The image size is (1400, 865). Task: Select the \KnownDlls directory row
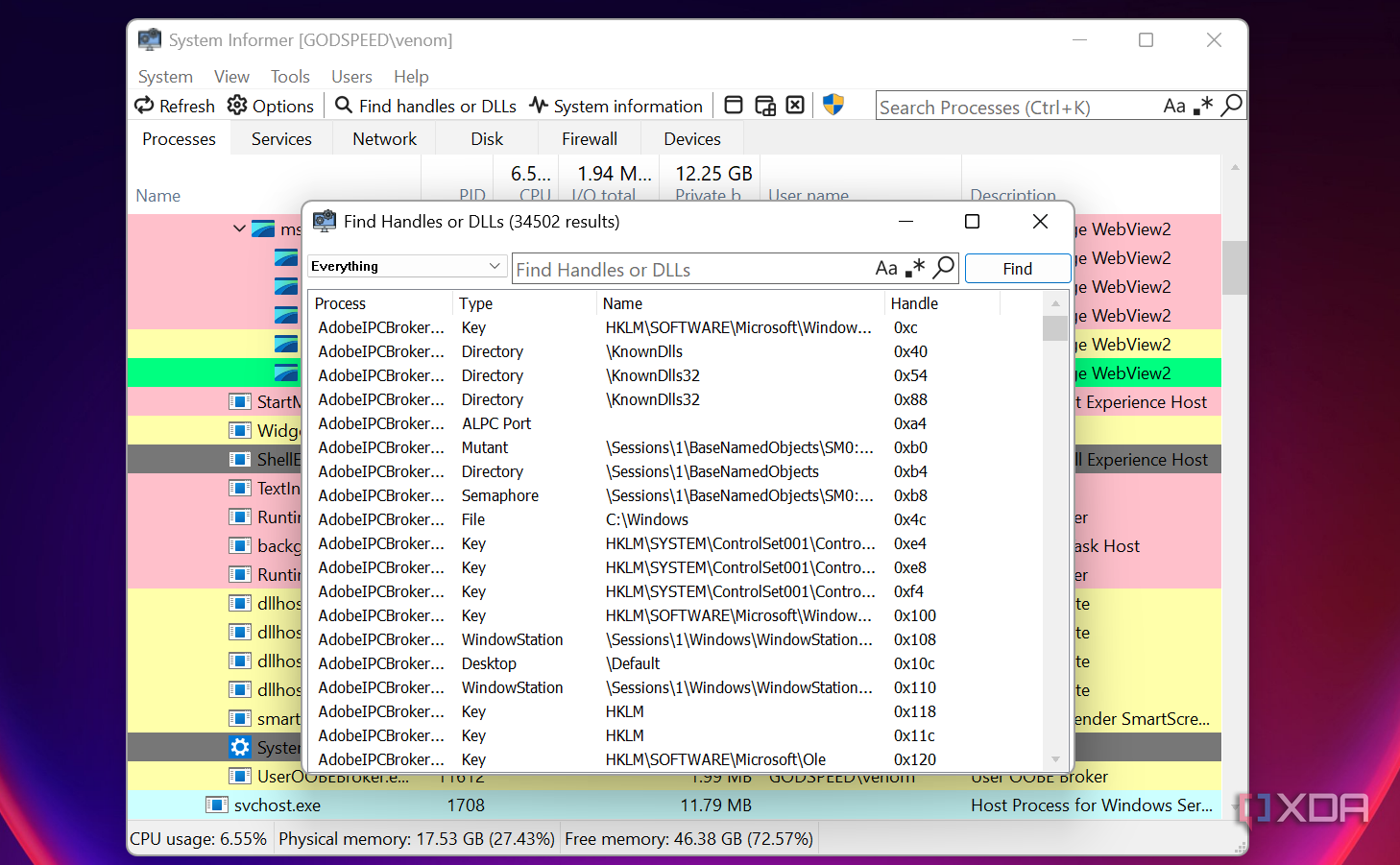[x=675, y=351]
